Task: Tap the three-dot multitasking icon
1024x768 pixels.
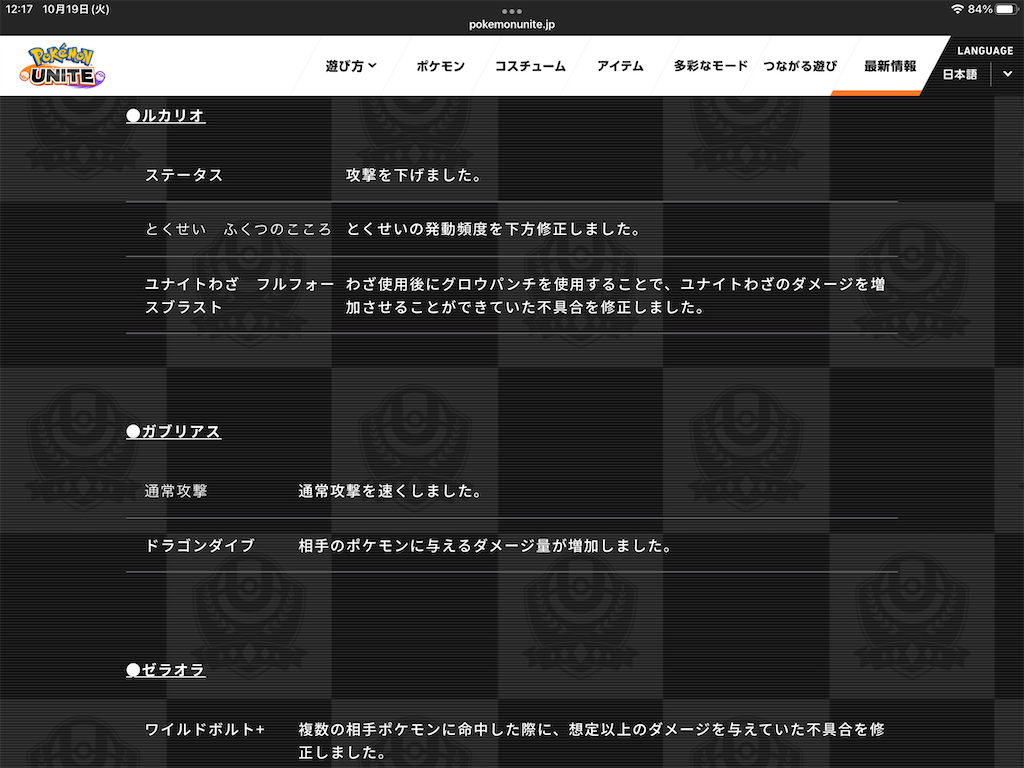Action: tap(512, 11)
